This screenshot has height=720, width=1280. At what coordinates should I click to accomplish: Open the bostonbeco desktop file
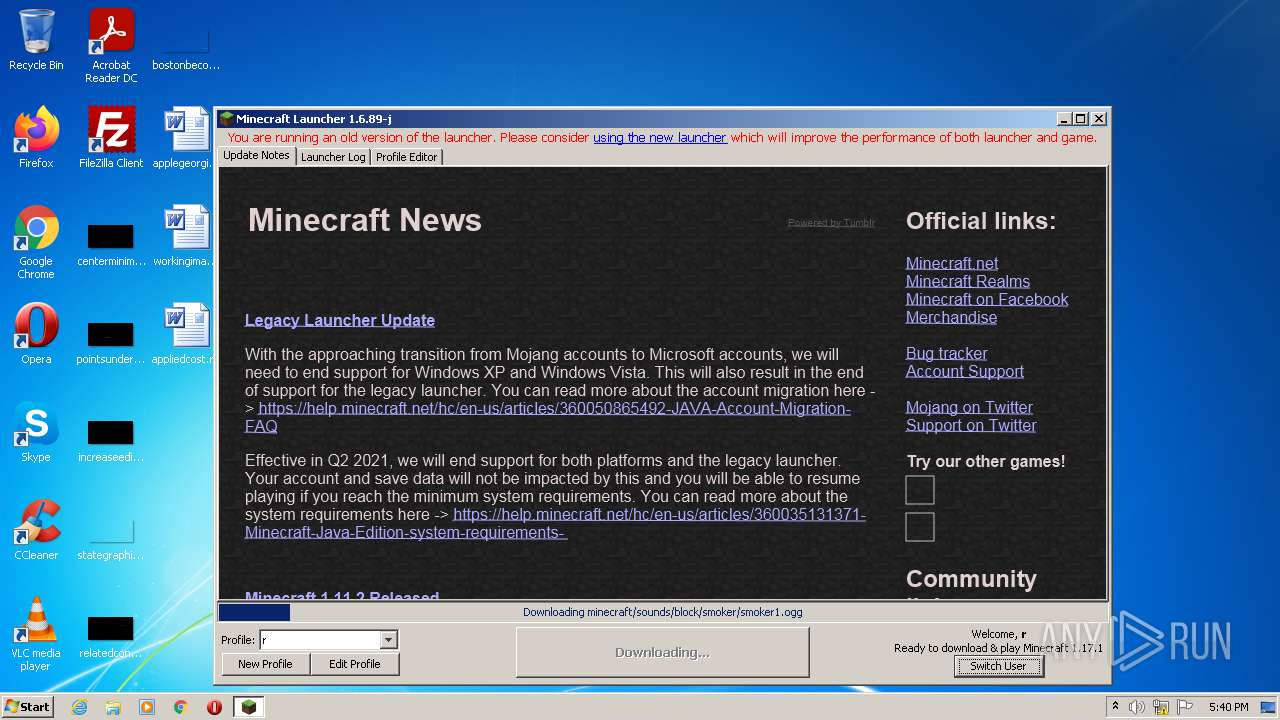[x=186, y=46]
